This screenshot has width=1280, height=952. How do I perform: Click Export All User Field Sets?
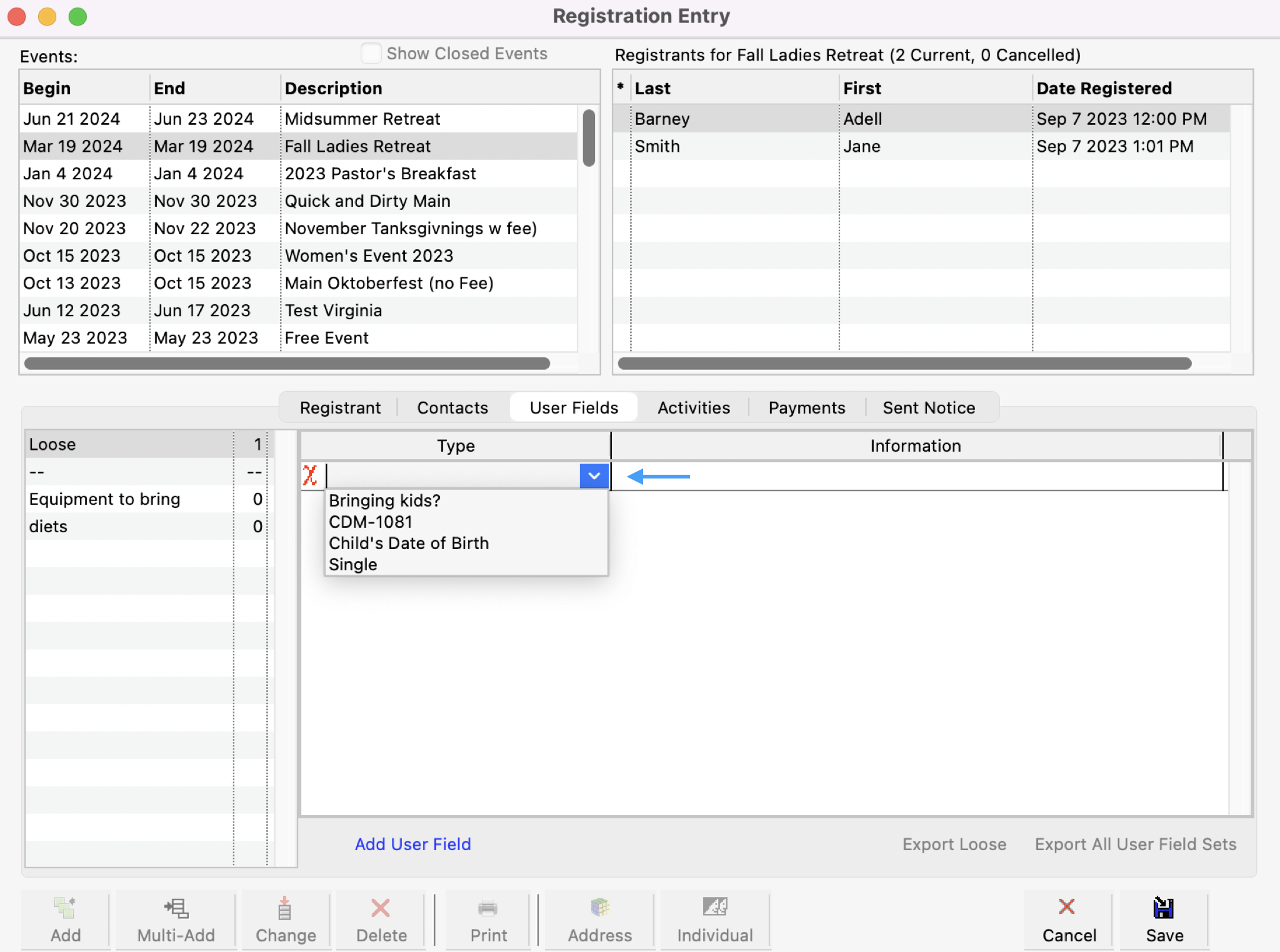[x=1135, y=845]
